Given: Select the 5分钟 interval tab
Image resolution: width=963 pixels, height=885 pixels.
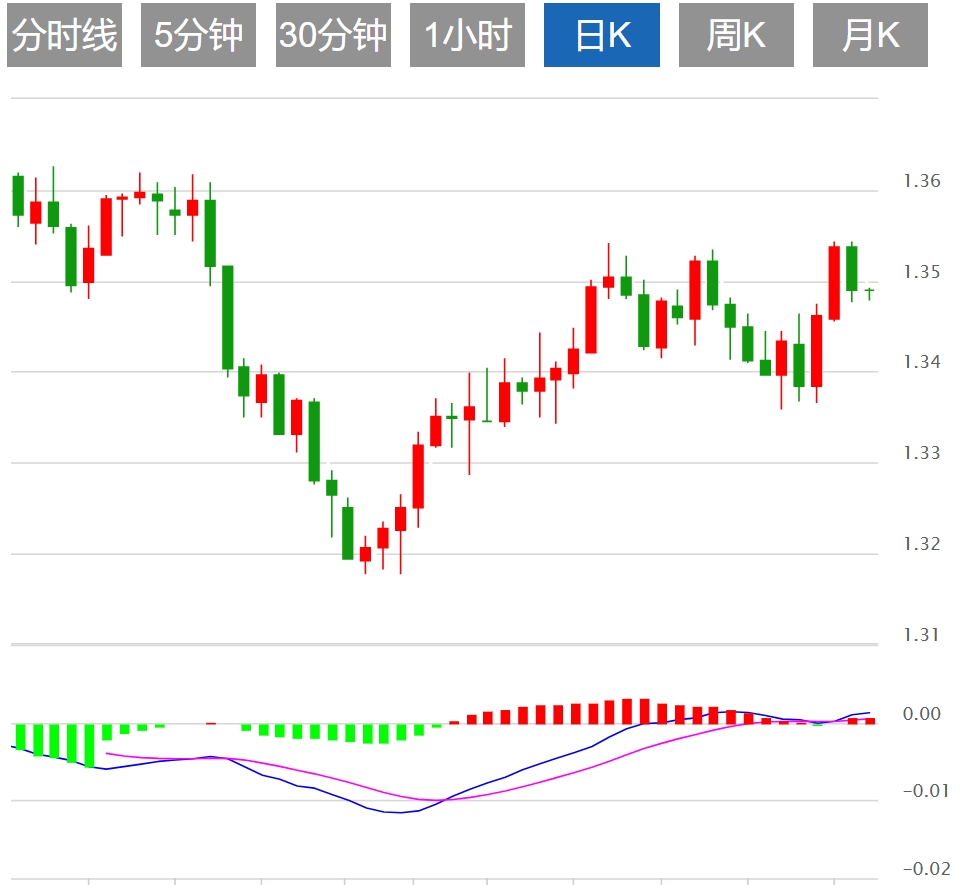Looking at the screenshot, I should coord(198,35).
